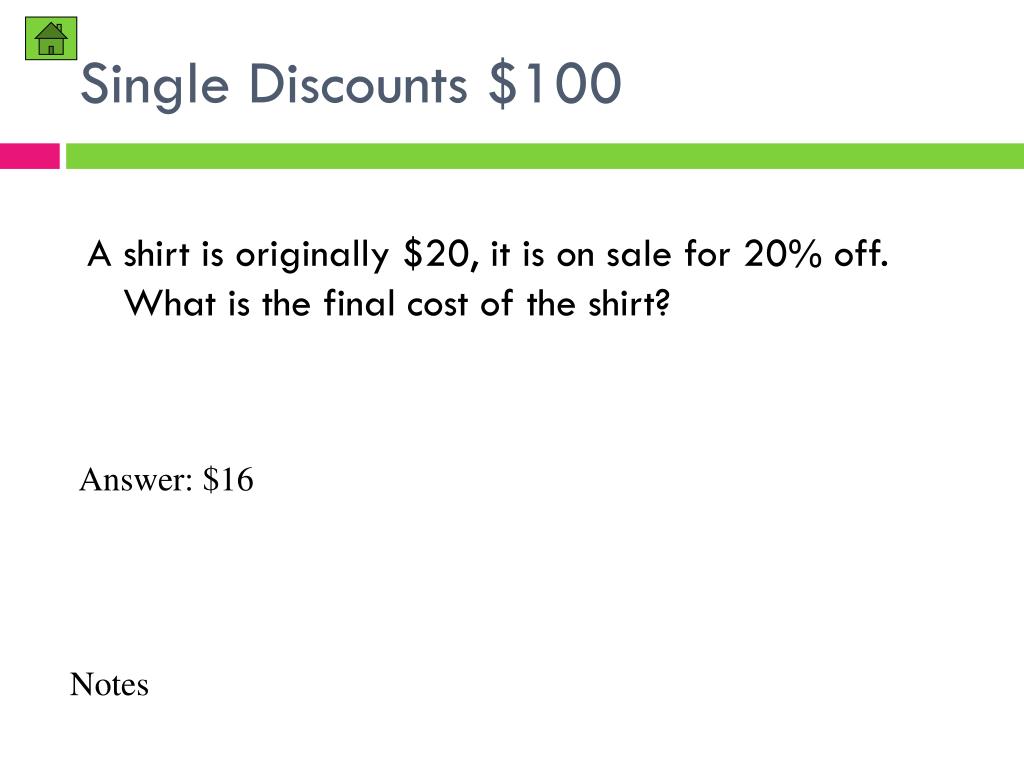This screenshot has height=768, width=1024.
Task: Click the word 'originally' in the question
Action: point(312,255)
